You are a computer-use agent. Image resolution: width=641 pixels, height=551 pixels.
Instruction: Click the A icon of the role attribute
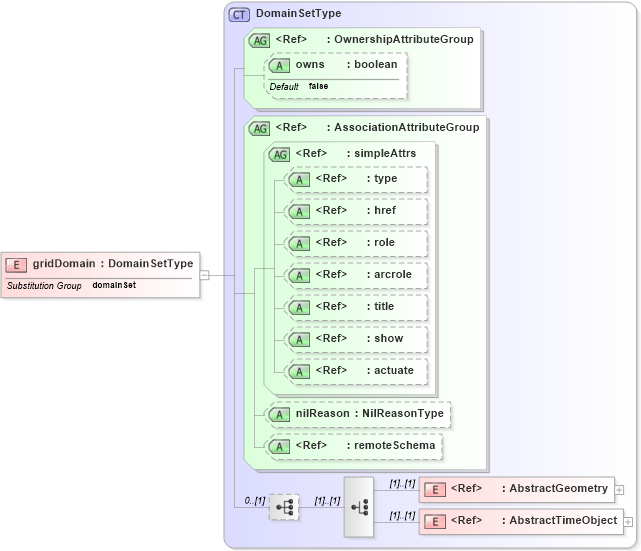(299, 244)
